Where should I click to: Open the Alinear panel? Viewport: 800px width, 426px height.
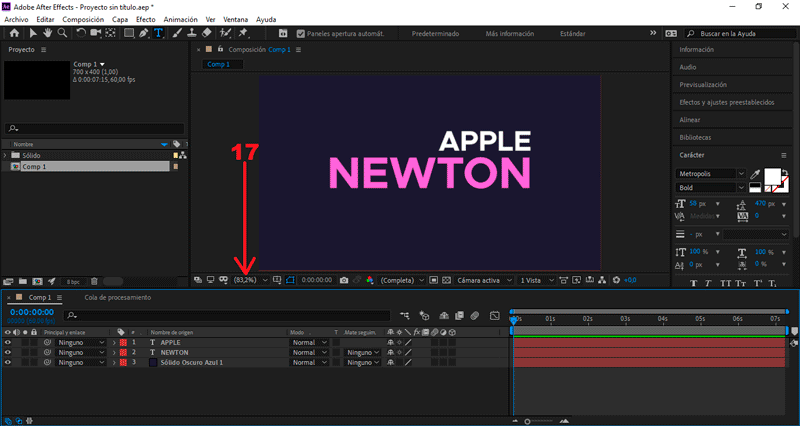(x=690, y=120)
